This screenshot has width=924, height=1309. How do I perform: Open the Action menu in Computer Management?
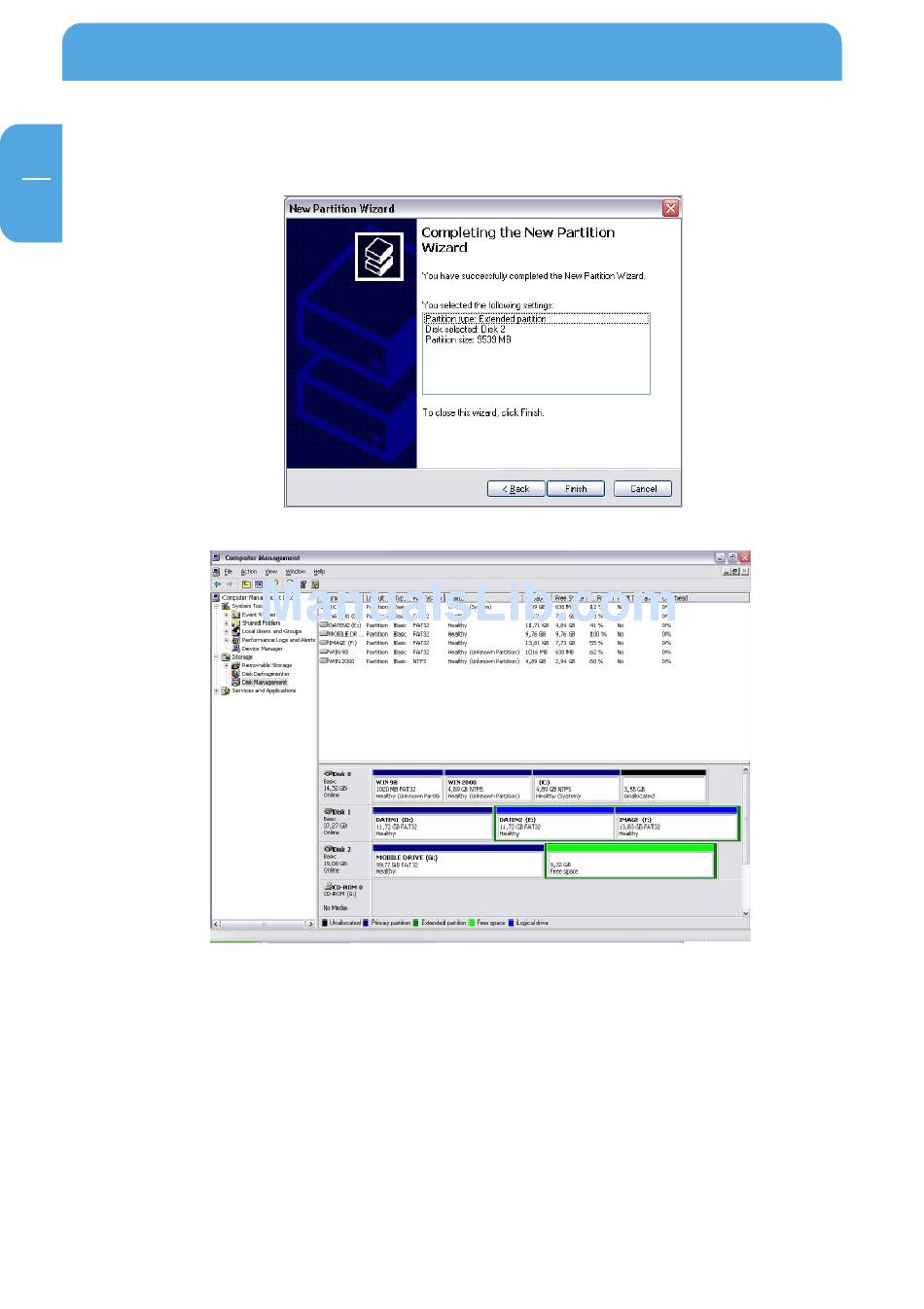coord(249,572)
